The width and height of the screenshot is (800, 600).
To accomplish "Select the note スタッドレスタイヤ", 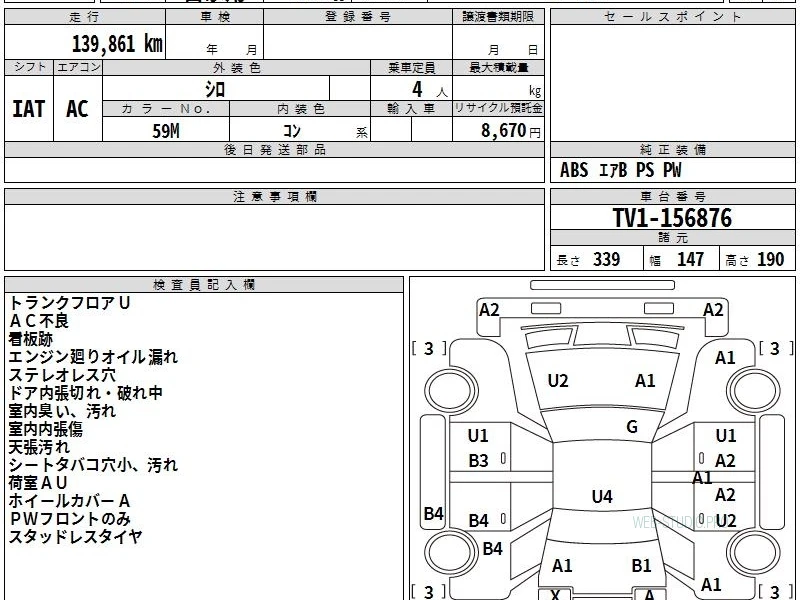I will point(75,537).
